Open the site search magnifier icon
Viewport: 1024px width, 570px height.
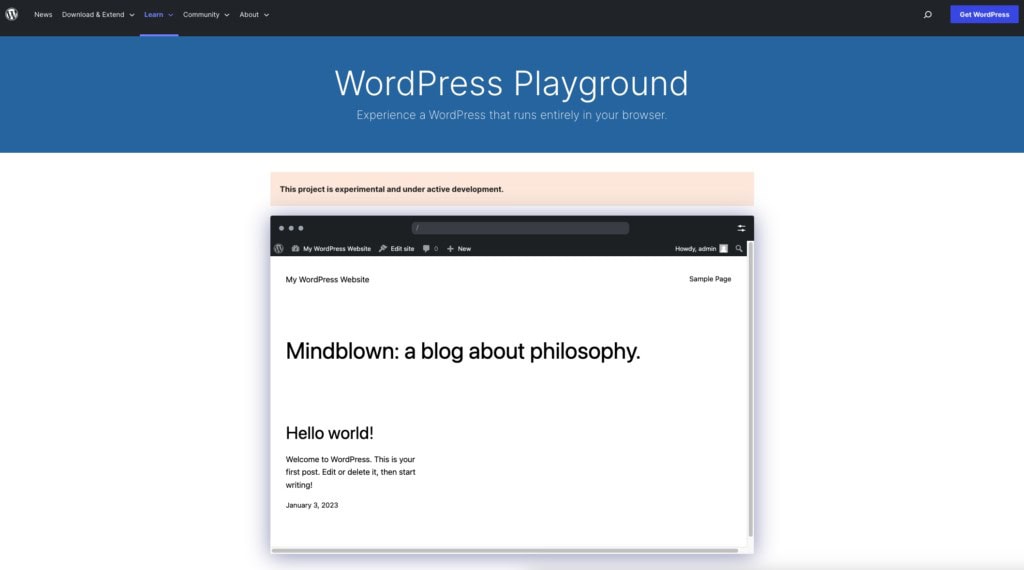(x=927, y=15)
